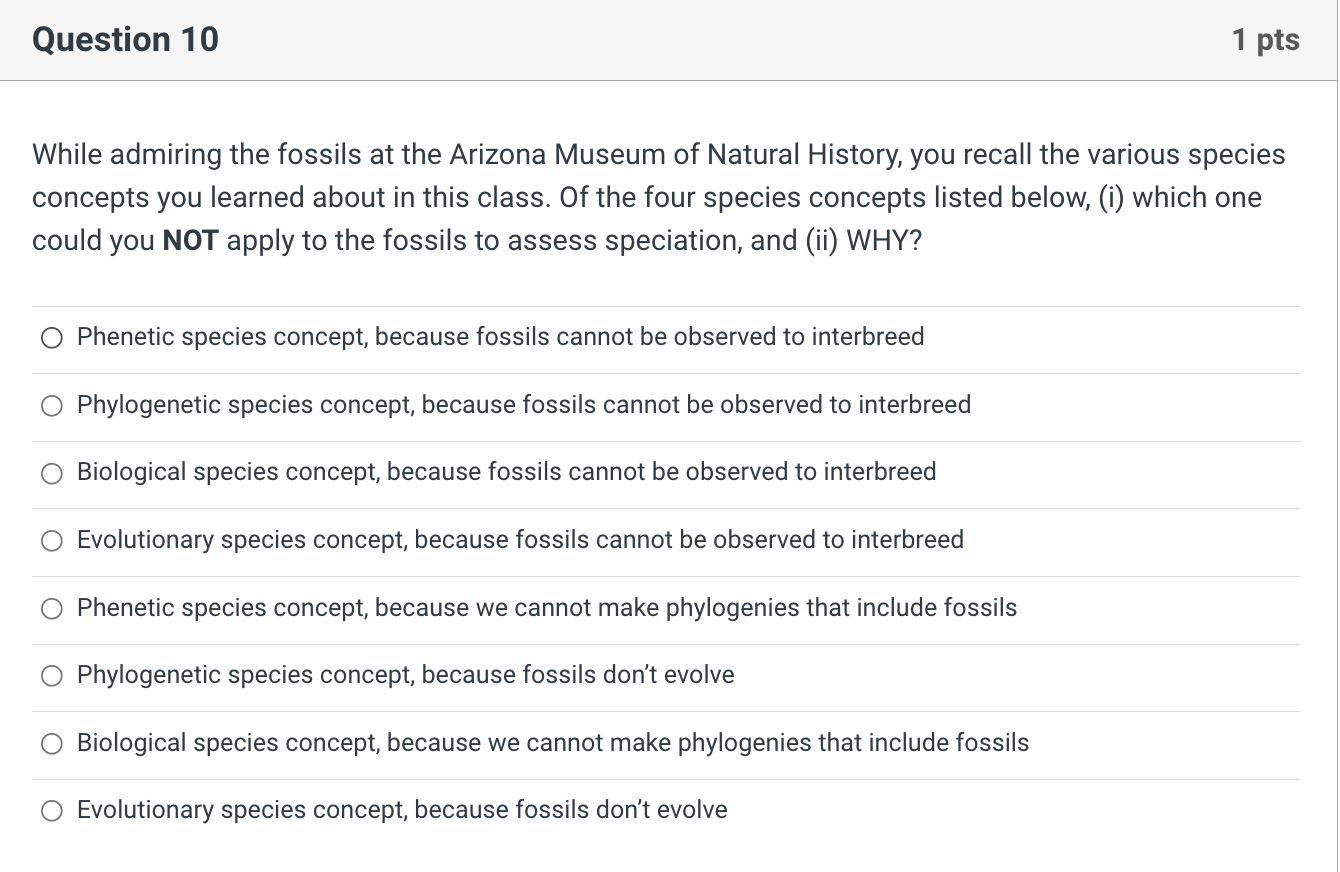Image resolution: width=1340 pixels, height=872 pixels.
Task: Click the 1 pts label
Action: pyautogui.click(x=1266, y=39)
